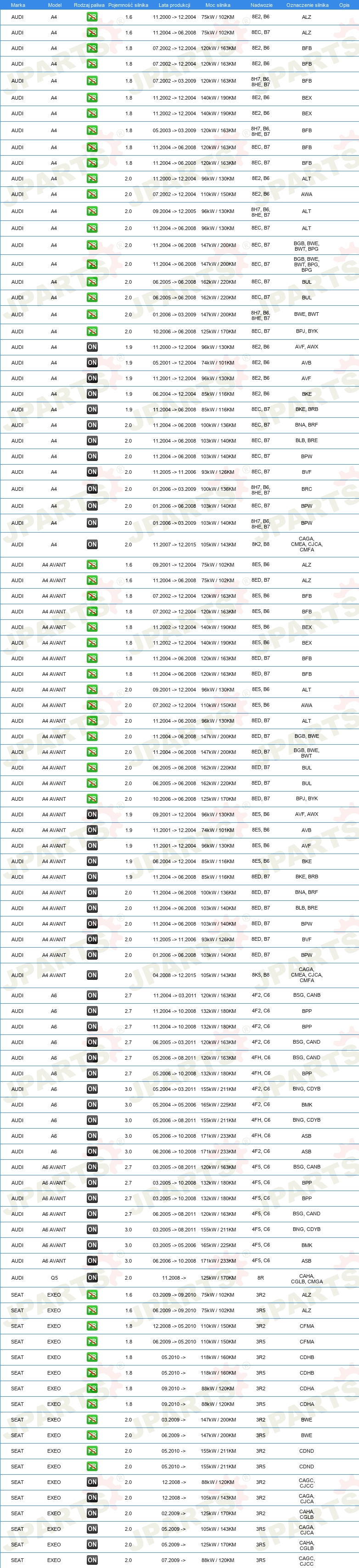Screen dimensions: 359x1568
Task: Click the Nadwozie column header
Action: pyautogui.click(x=262, y=5)
